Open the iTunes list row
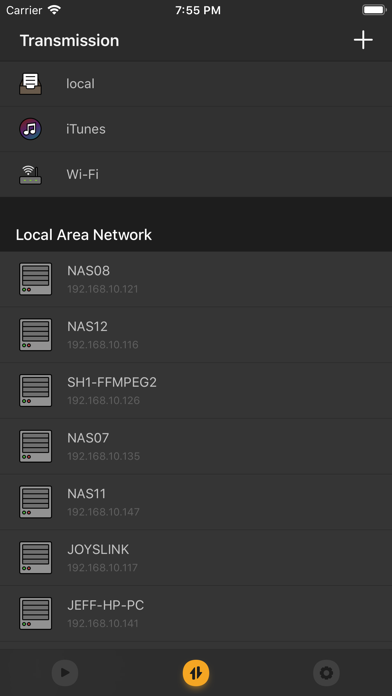 (x=196, y=129)
